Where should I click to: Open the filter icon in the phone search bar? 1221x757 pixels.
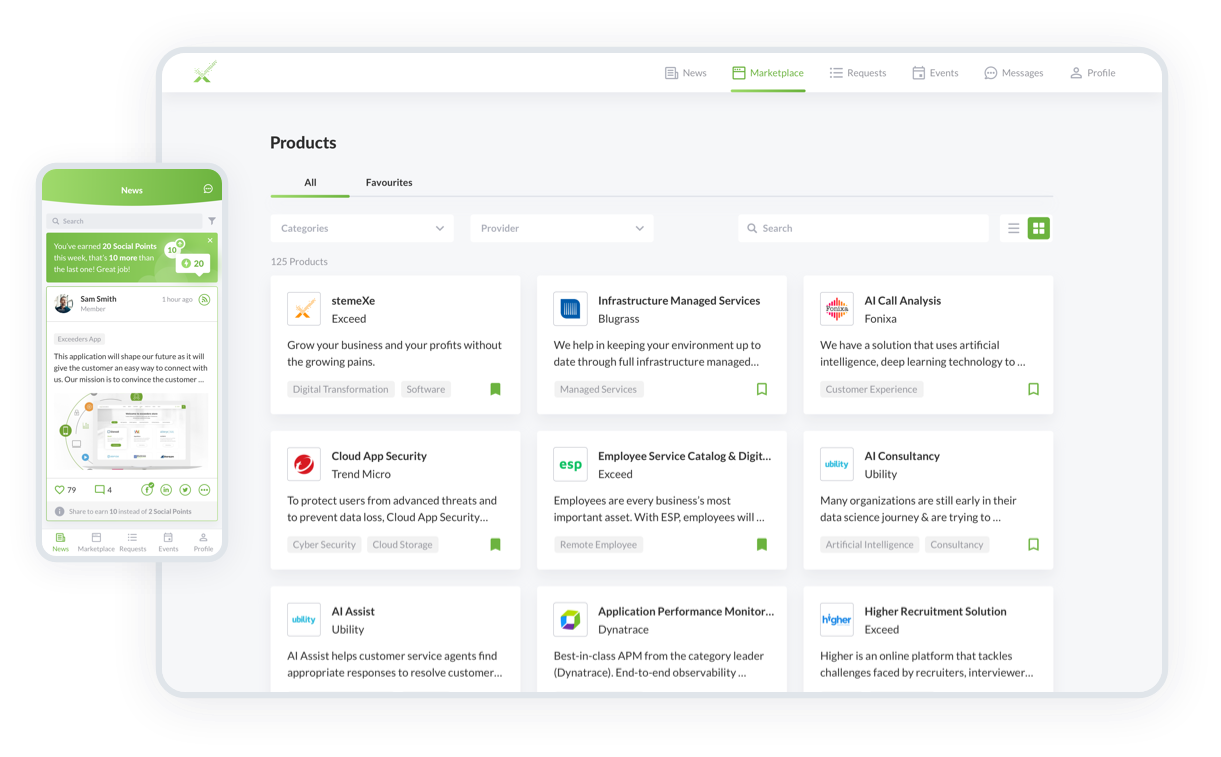pos(212,221)
